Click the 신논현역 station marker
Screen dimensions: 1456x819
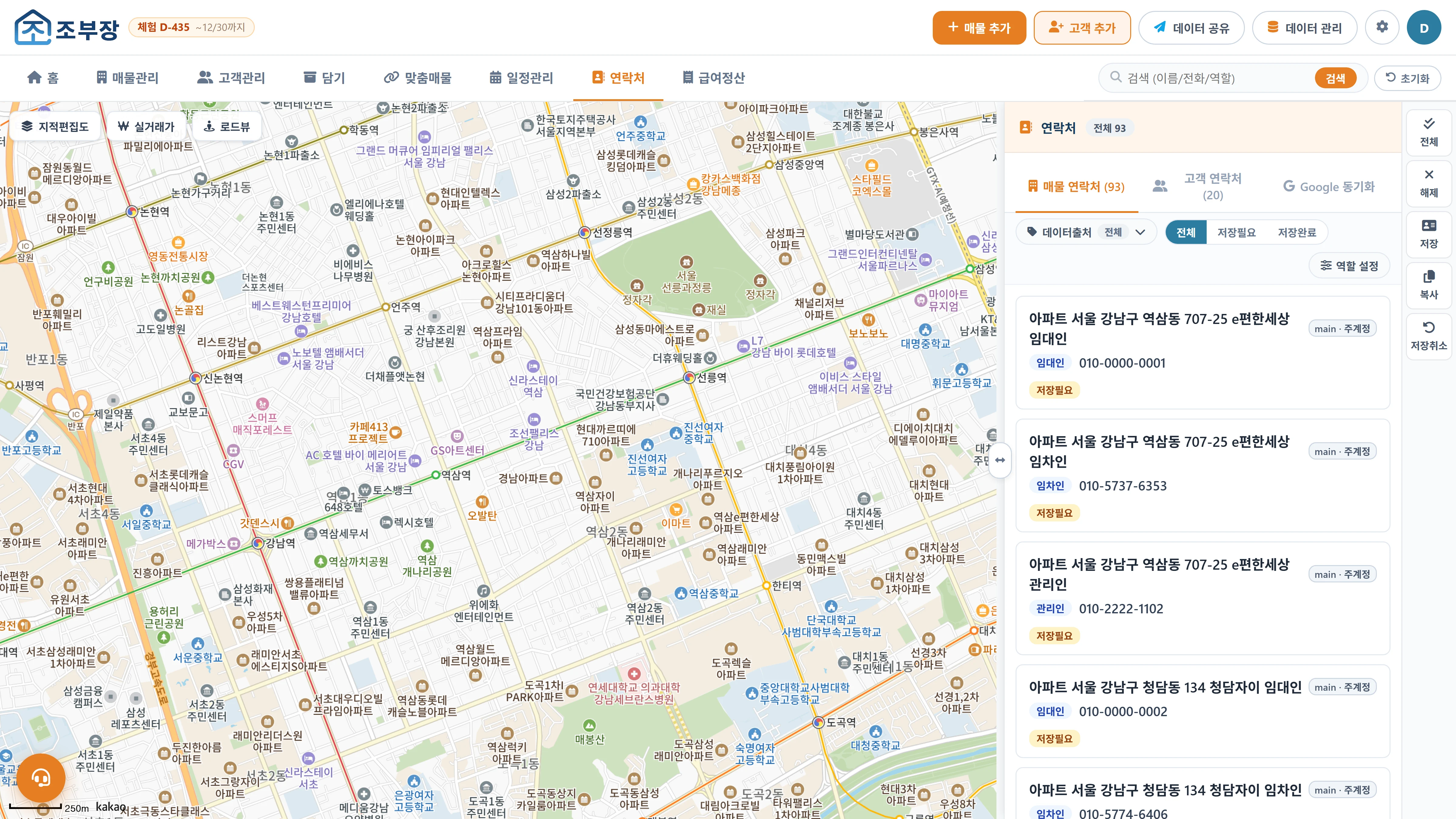(x=196, y=378)
